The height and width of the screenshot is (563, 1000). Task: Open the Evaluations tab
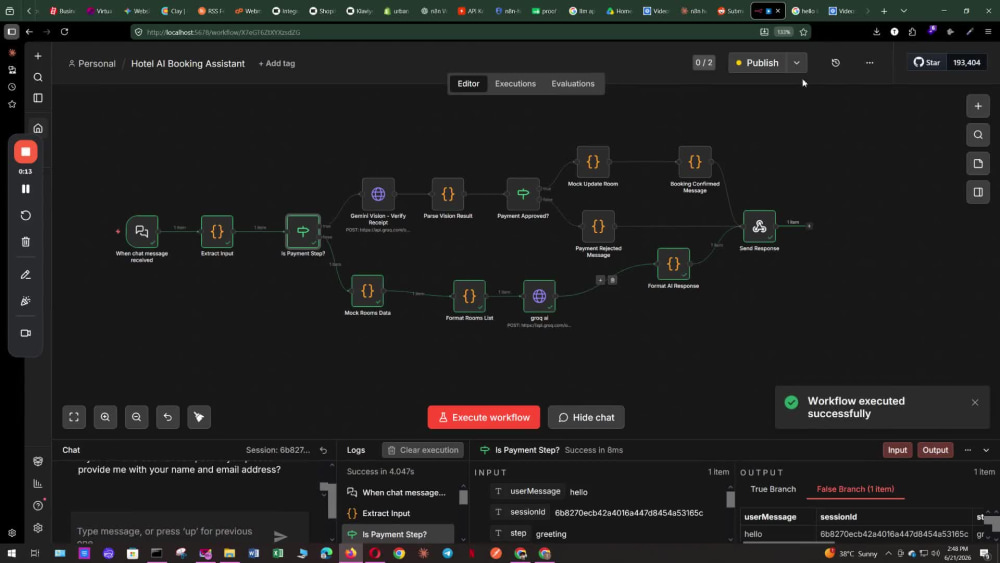(573, 84)
